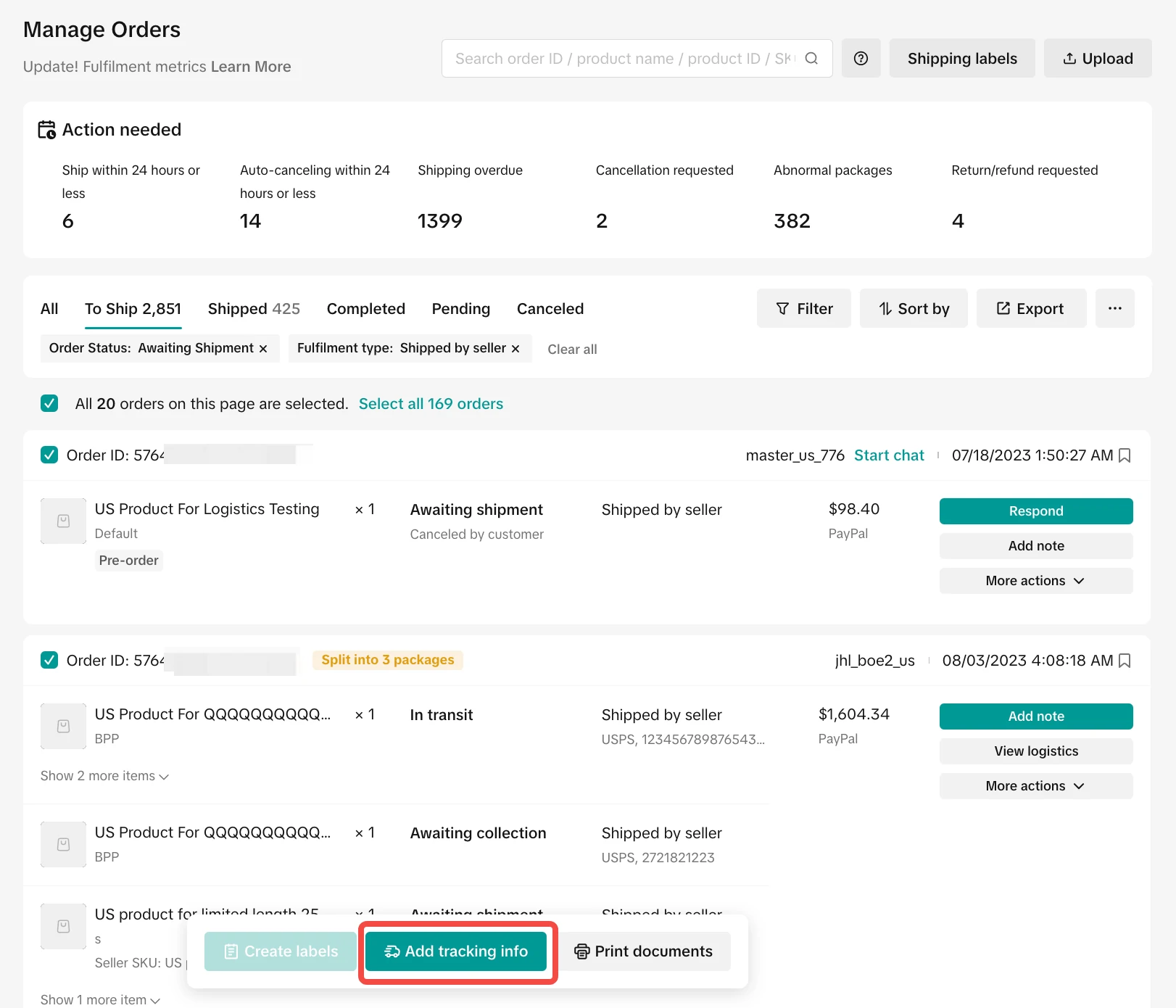1176x1008 pixels.
Task: Remove the Shipped by seller filter
Action: tap(515, 349)
